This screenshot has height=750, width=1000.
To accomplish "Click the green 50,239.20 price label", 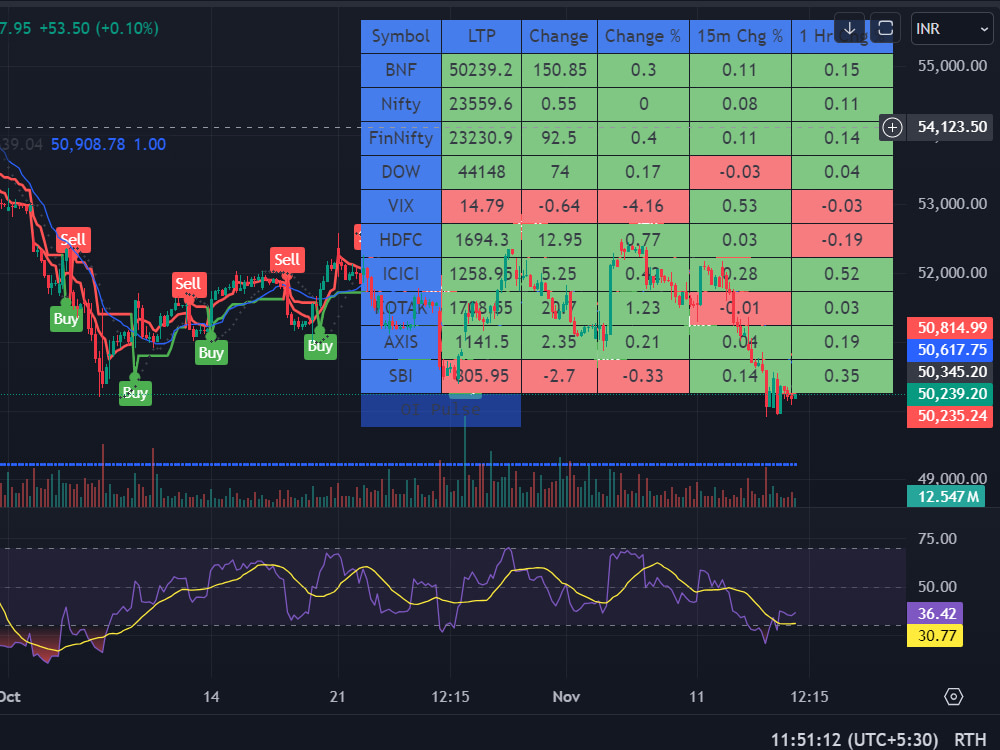I will [x=950, y=393].
